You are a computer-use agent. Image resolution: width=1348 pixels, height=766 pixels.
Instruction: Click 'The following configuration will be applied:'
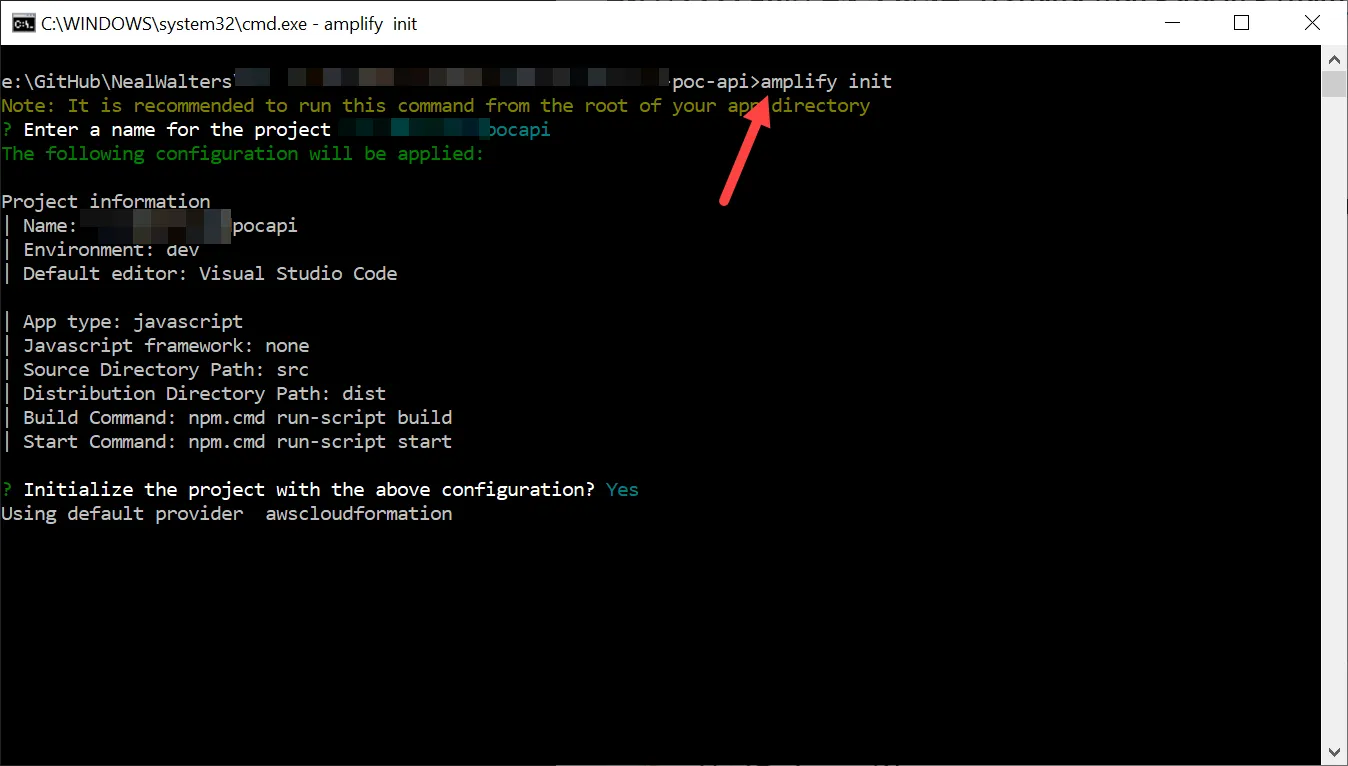pos(243,154)
